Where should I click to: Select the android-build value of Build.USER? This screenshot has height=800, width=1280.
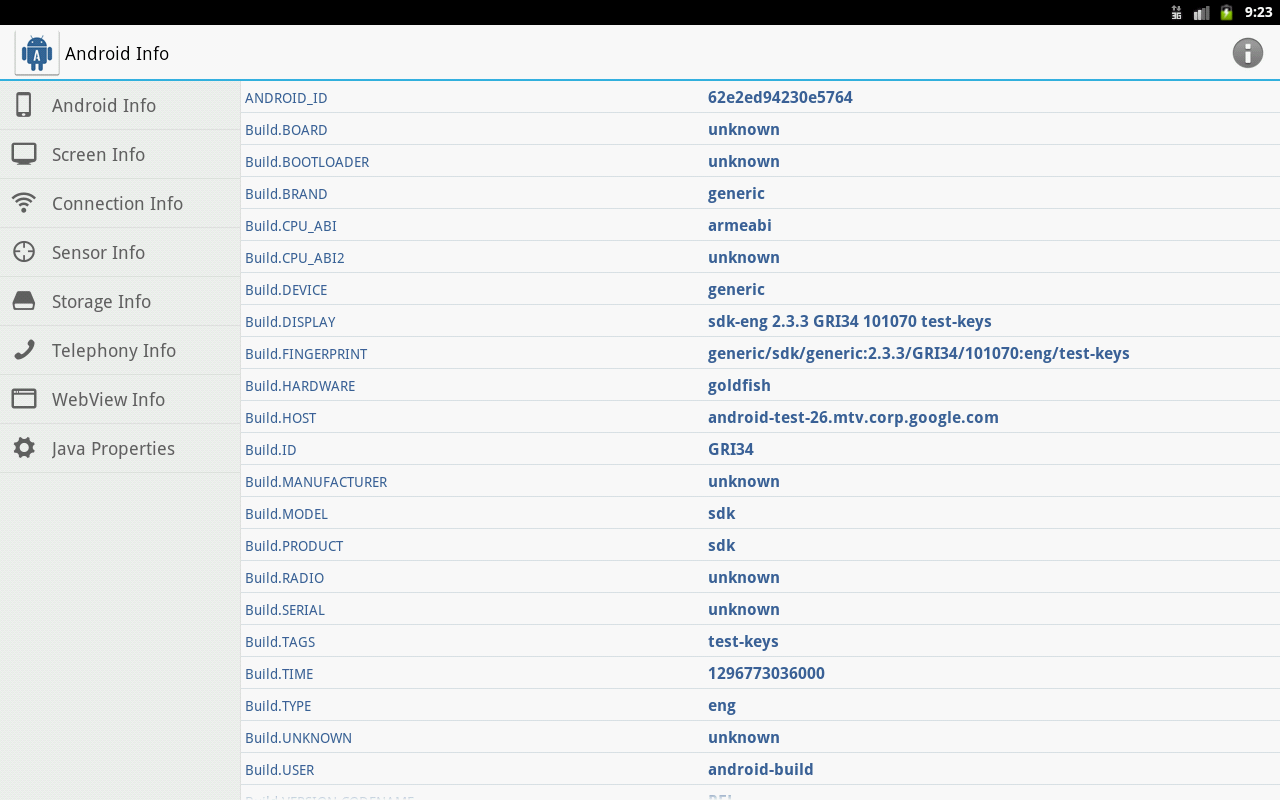pyautogui.click(x=761, y=769)
